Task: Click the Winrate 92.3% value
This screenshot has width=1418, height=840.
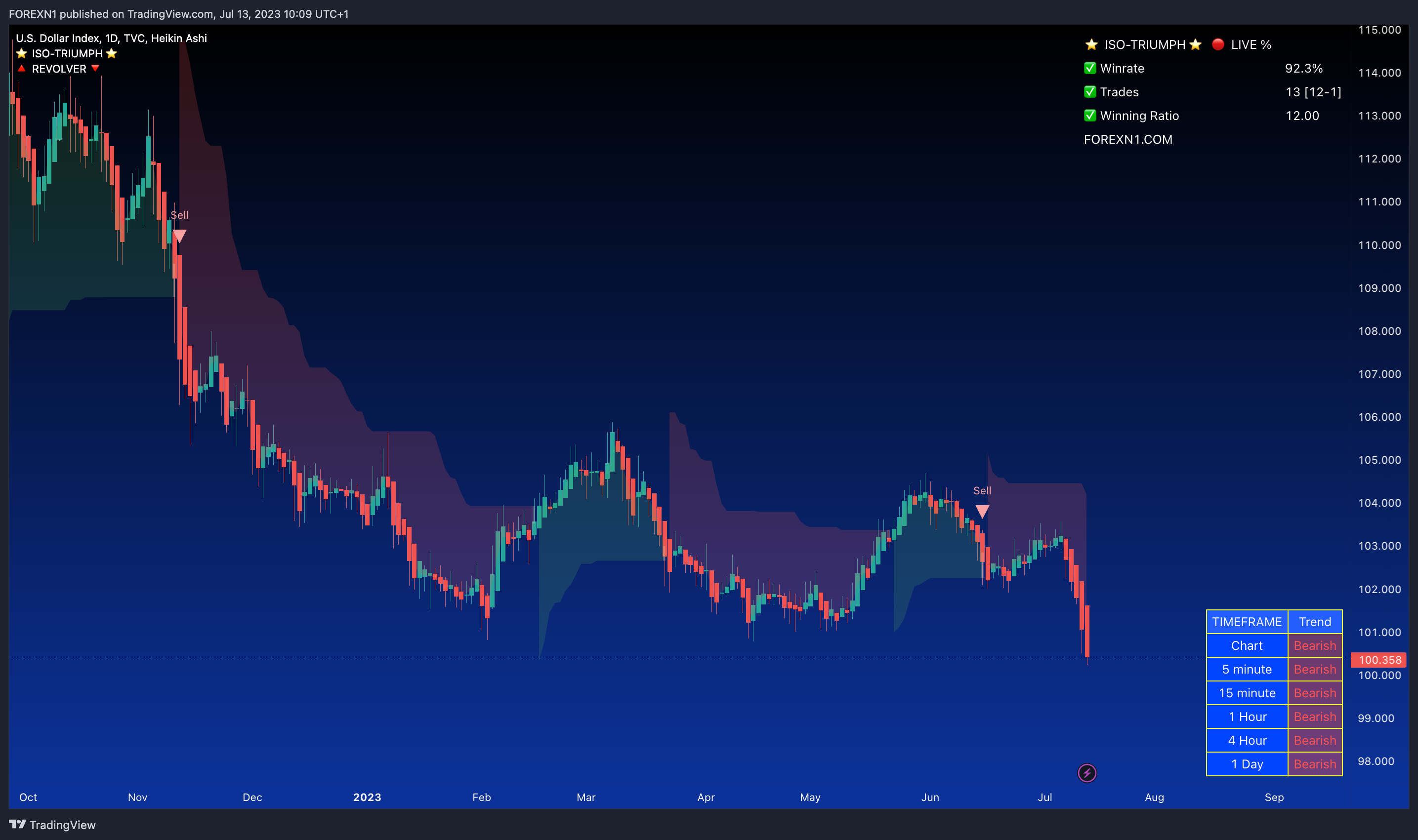Action: pyautogui.click(x=1303, y=69)
